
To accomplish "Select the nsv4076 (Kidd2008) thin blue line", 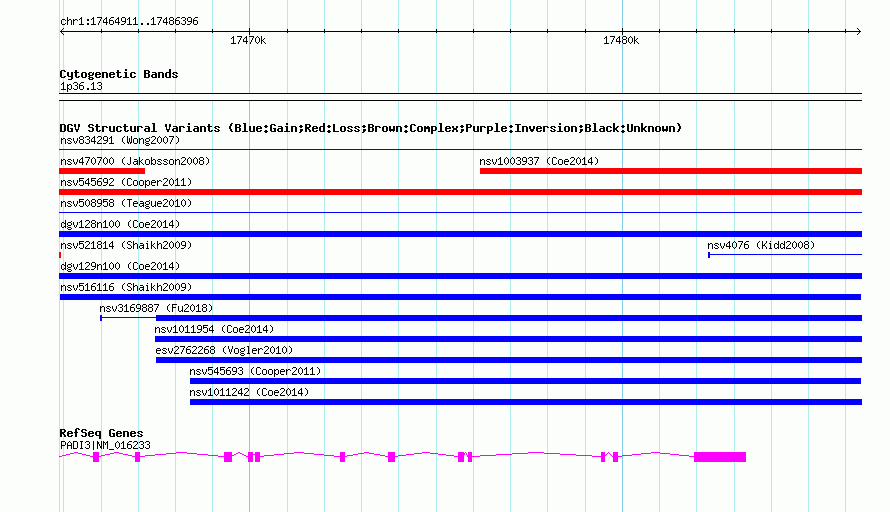I will tap(785, 255).
